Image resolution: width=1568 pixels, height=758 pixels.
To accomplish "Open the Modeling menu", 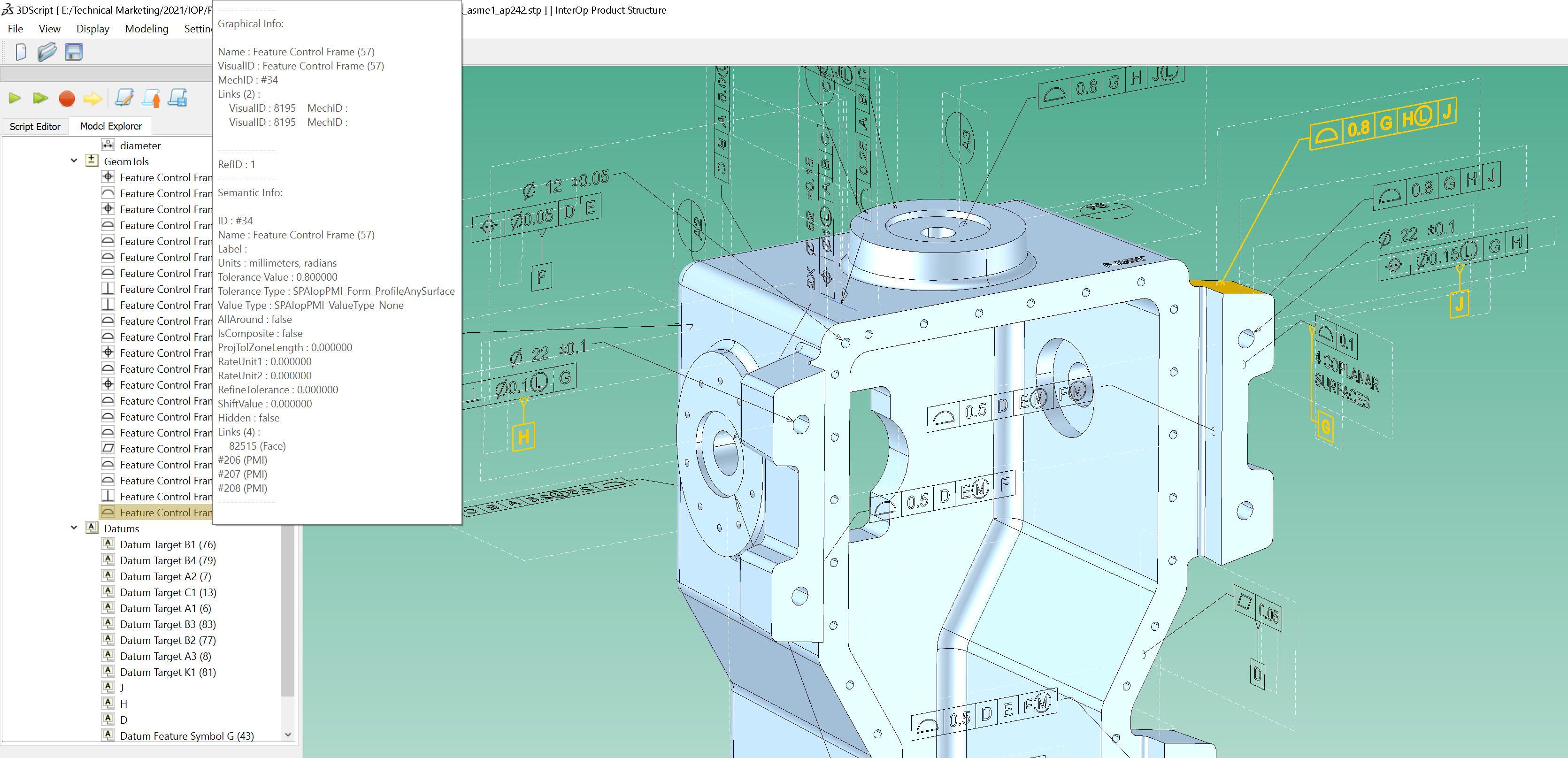I will (x=146, y=29).
